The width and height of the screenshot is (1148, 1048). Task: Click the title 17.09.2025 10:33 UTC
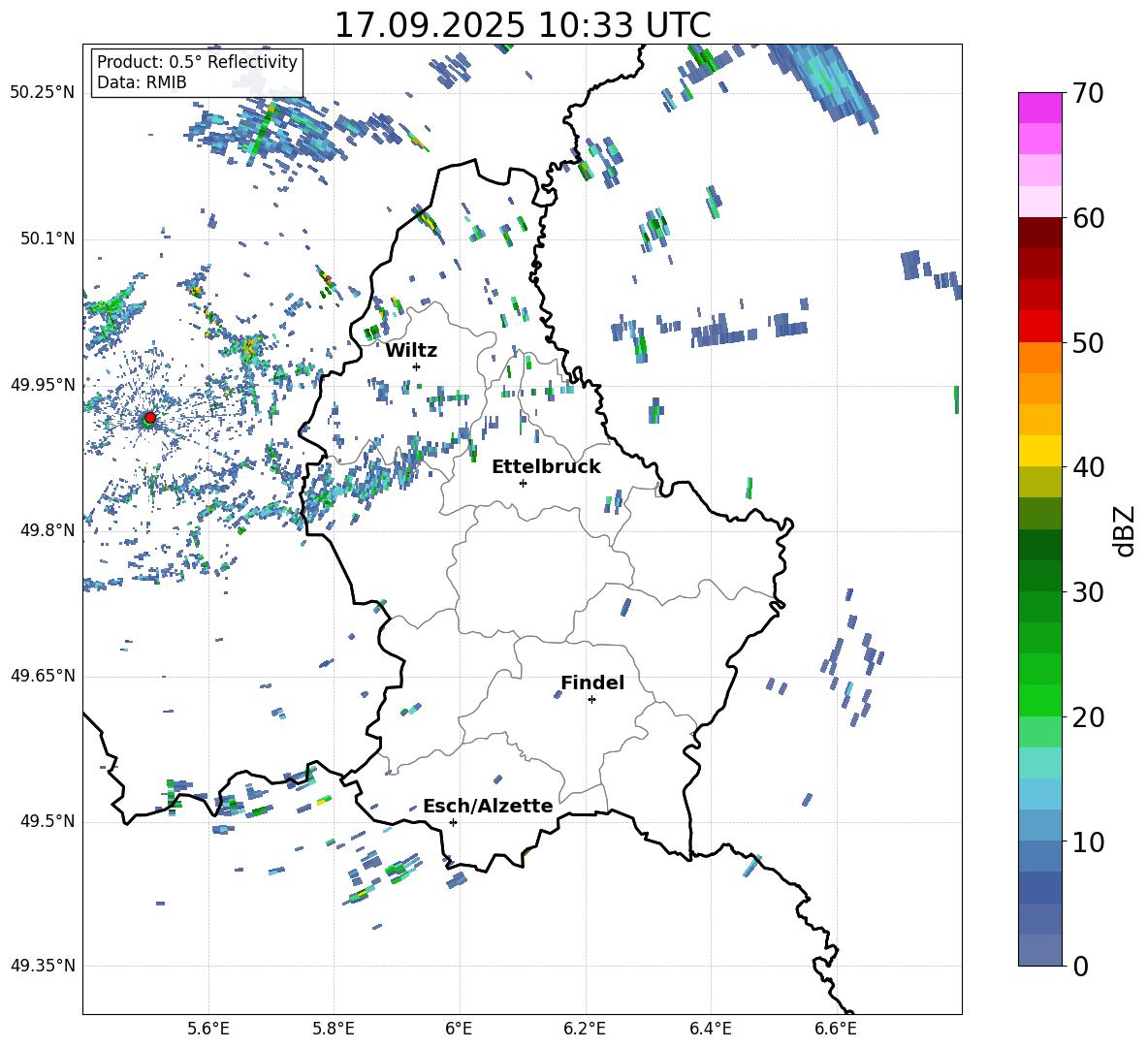pos(523,25)
